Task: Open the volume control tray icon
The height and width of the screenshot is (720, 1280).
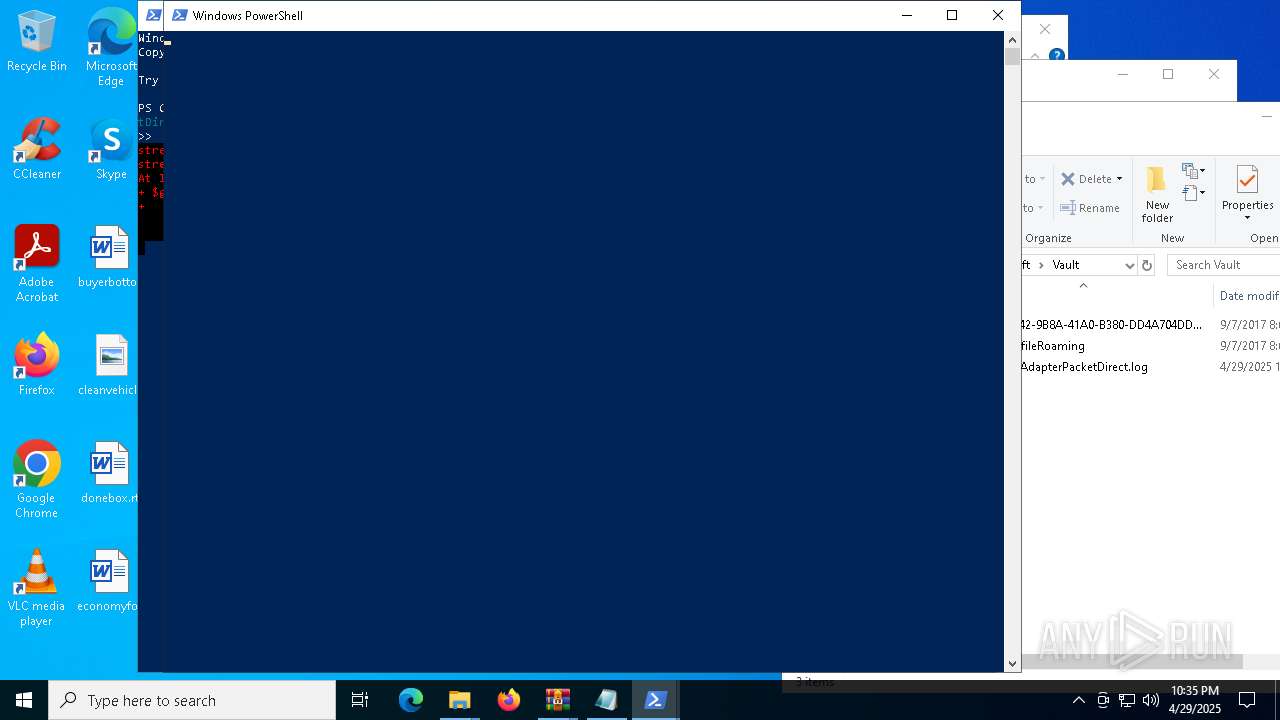Action: tap(1150, 700)
